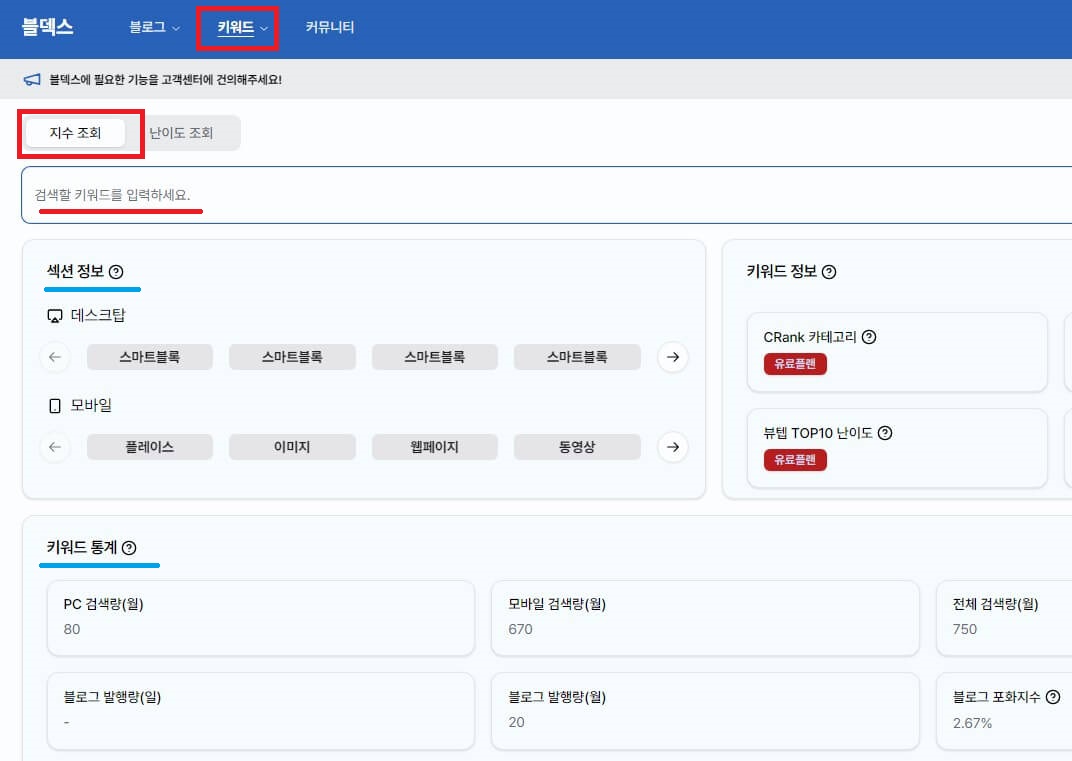Show help for CRank 카테고리
This screenshot has height=761, width=1072.
tap(869, 337)
